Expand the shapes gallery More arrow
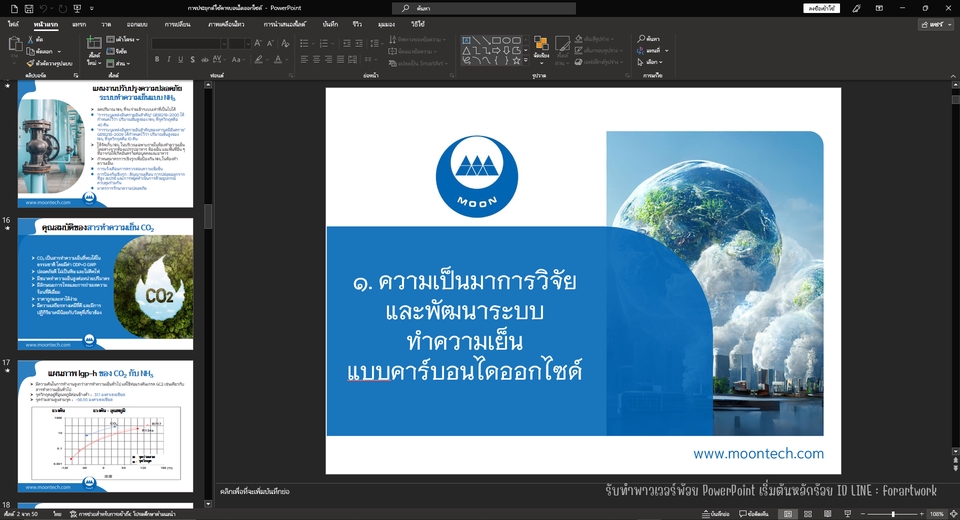 [x=525, y=61]
